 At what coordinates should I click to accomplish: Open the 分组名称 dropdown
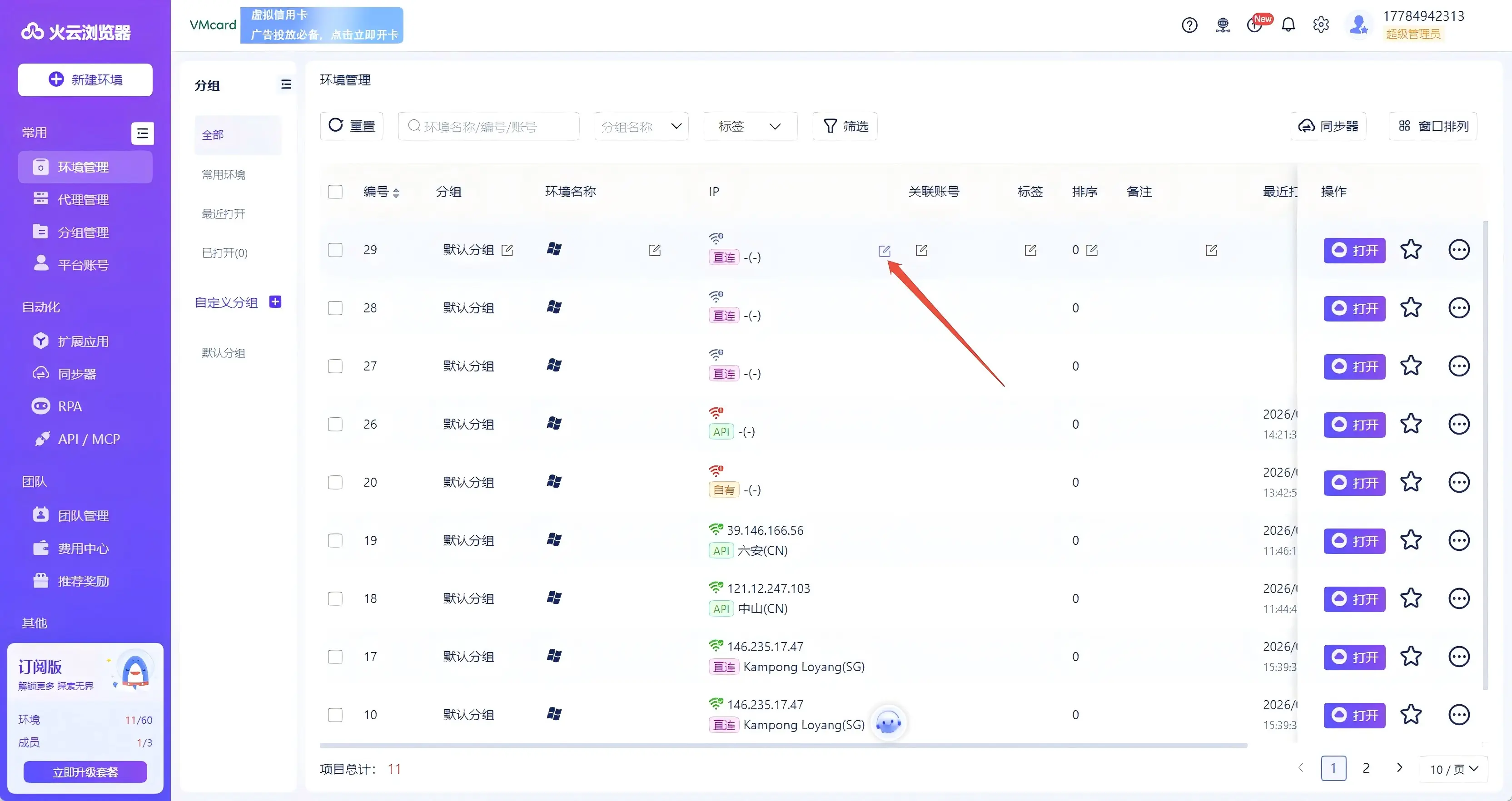(x=641, y=126)
